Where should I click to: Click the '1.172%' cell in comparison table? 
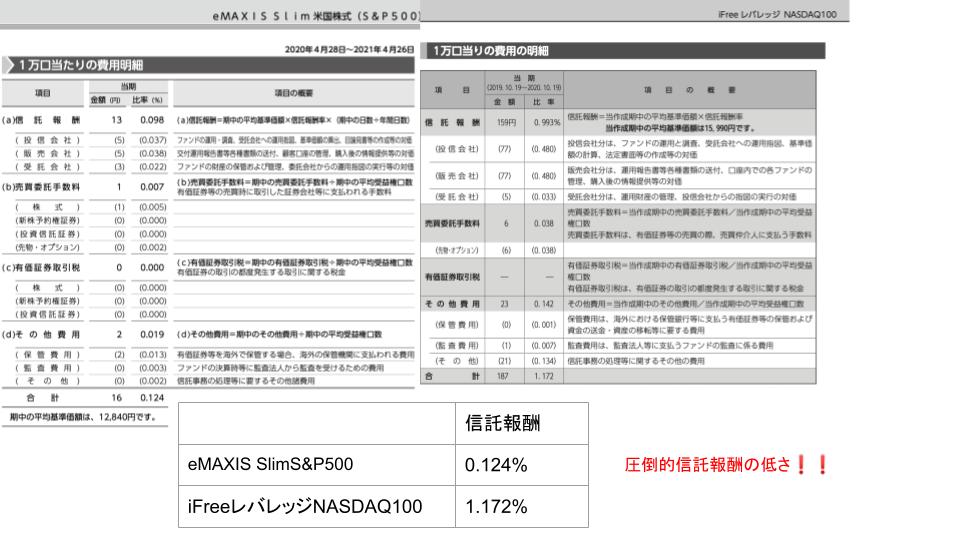[x=496, y=507]
